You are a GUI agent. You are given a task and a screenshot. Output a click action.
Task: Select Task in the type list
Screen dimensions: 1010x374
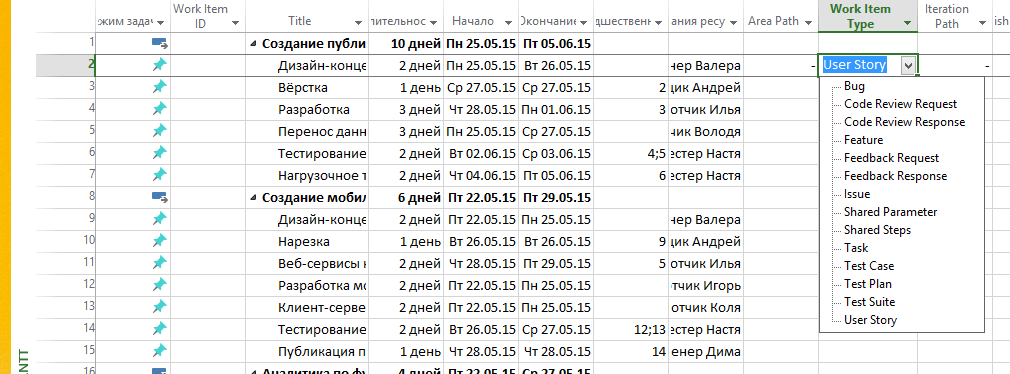pos(856,248)
